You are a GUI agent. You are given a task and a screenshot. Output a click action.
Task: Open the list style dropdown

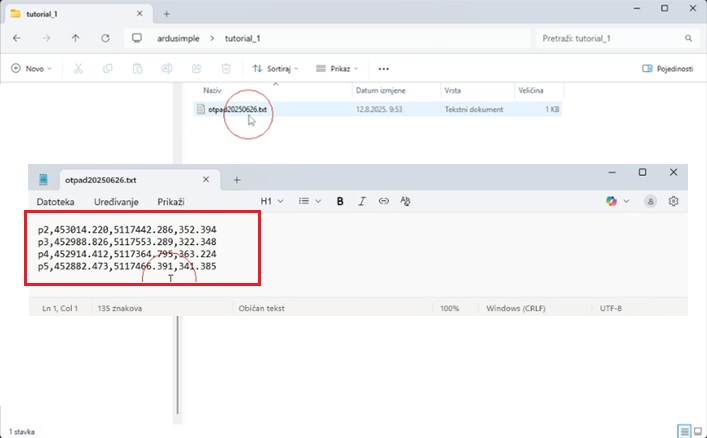pyautogui.click(x=310, y=201)
